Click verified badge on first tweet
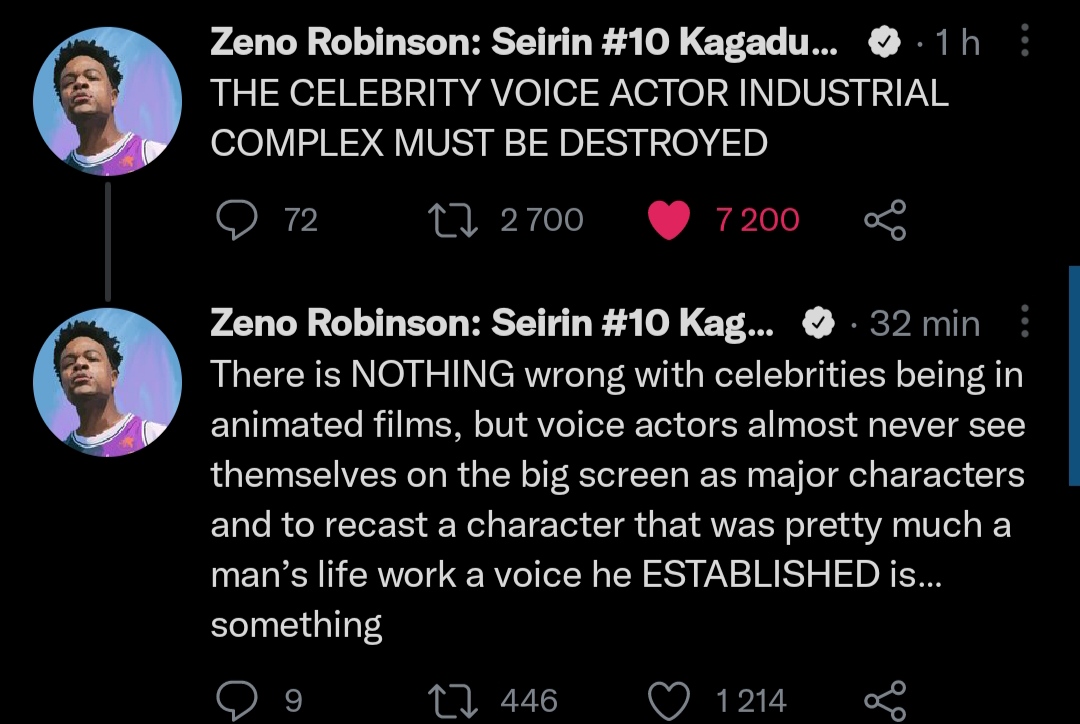The height and width of the screenshot is (724, 1080). pos(884,42)
